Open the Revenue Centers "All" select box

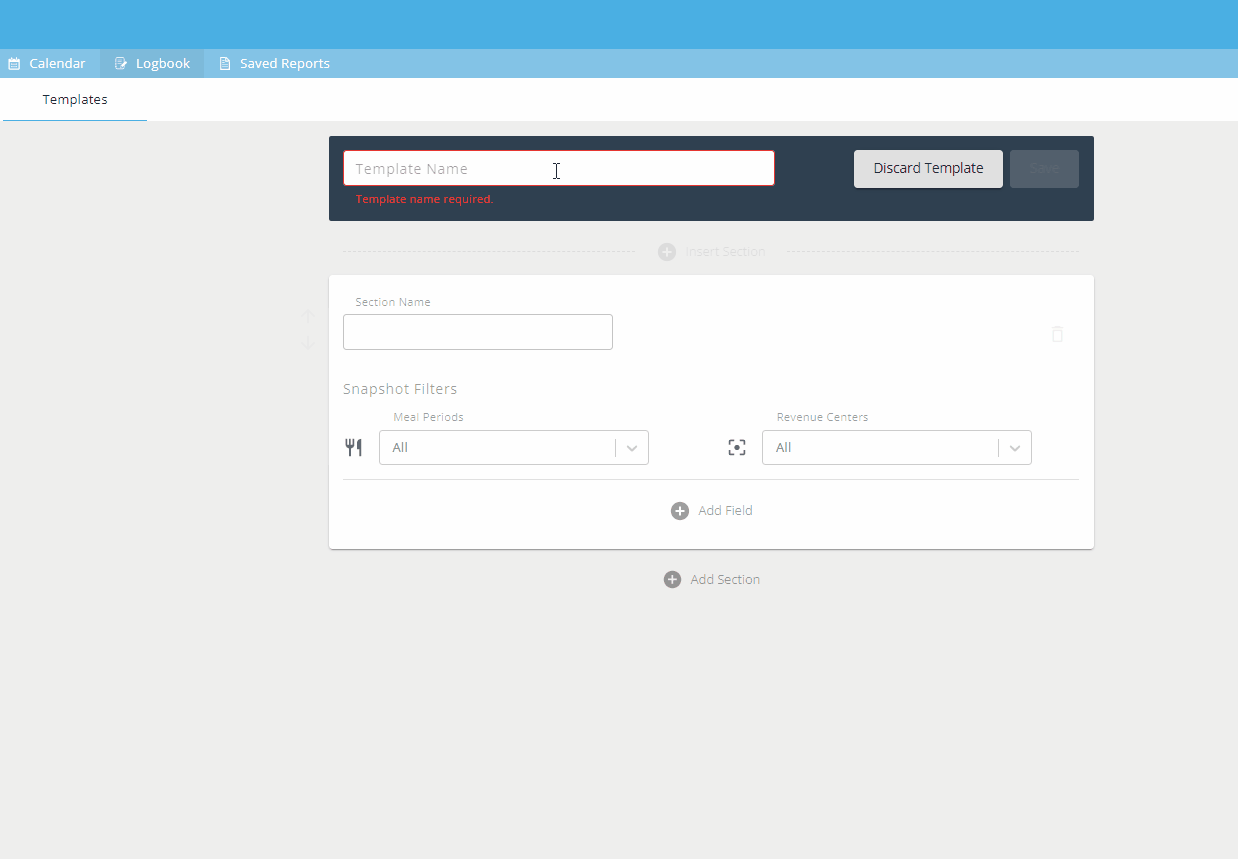point(880,448)
